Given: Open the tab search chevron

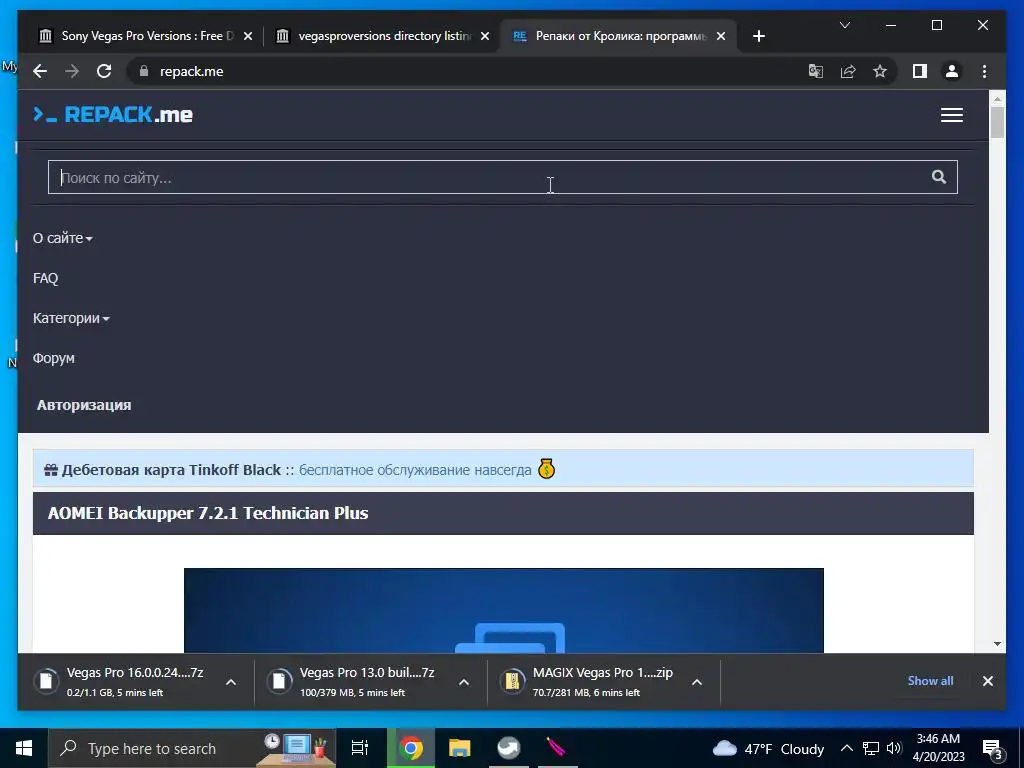Looking at the screenshot, I should coord(845,25).
